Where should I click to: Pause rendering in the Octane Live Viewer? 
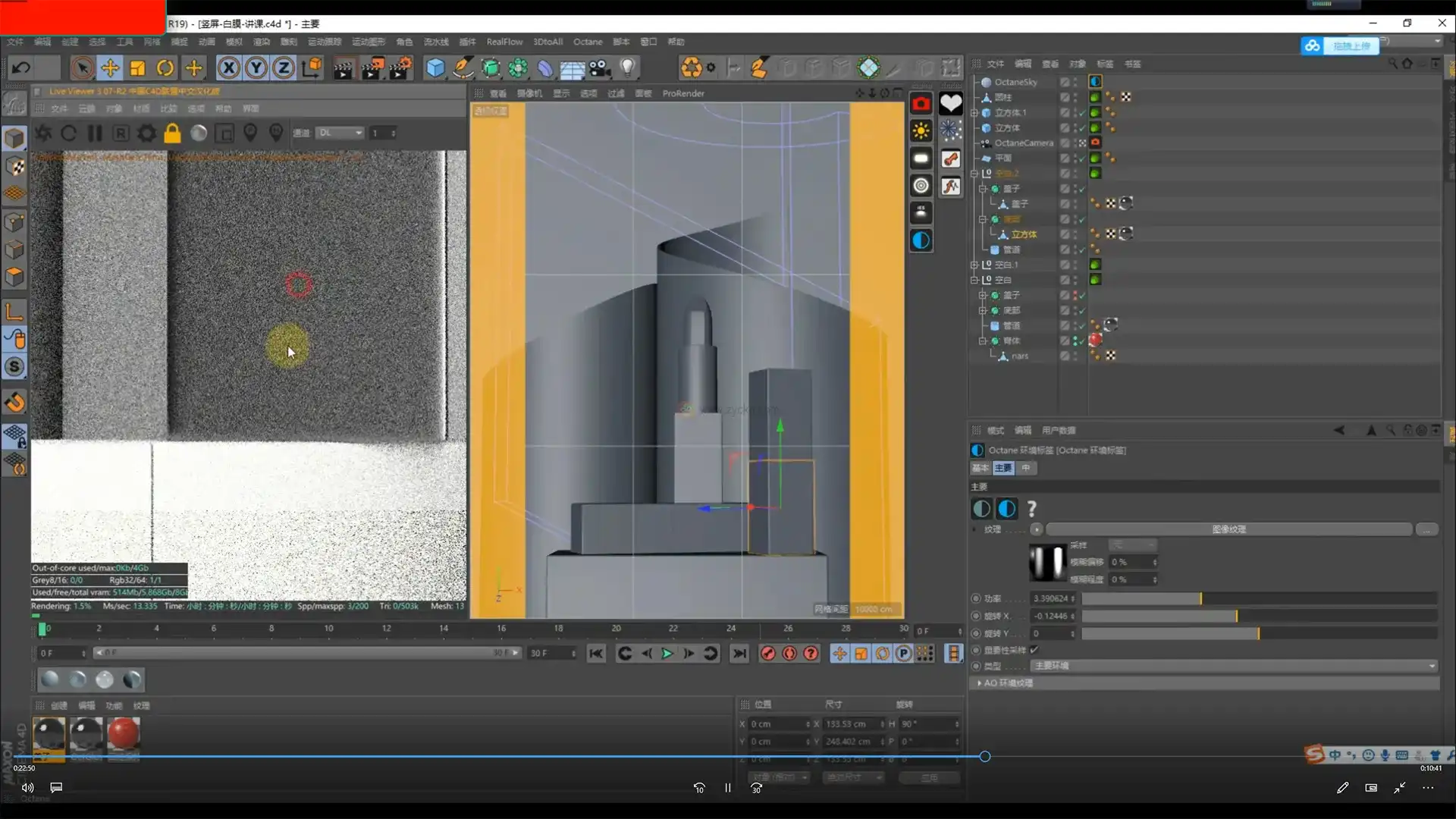[94, 133]
